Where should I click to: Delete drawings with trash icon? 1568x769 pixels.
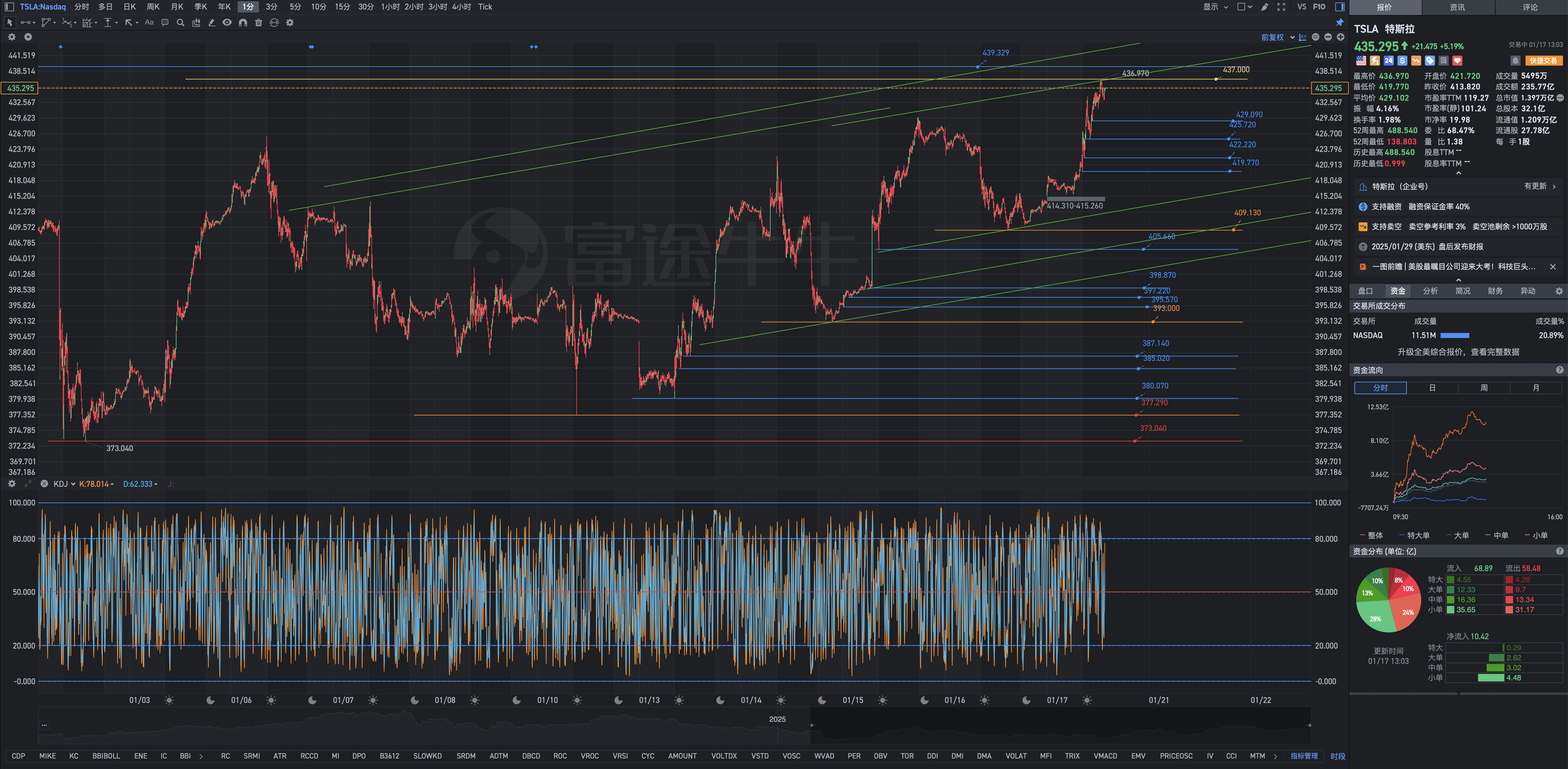click(259, 22)
